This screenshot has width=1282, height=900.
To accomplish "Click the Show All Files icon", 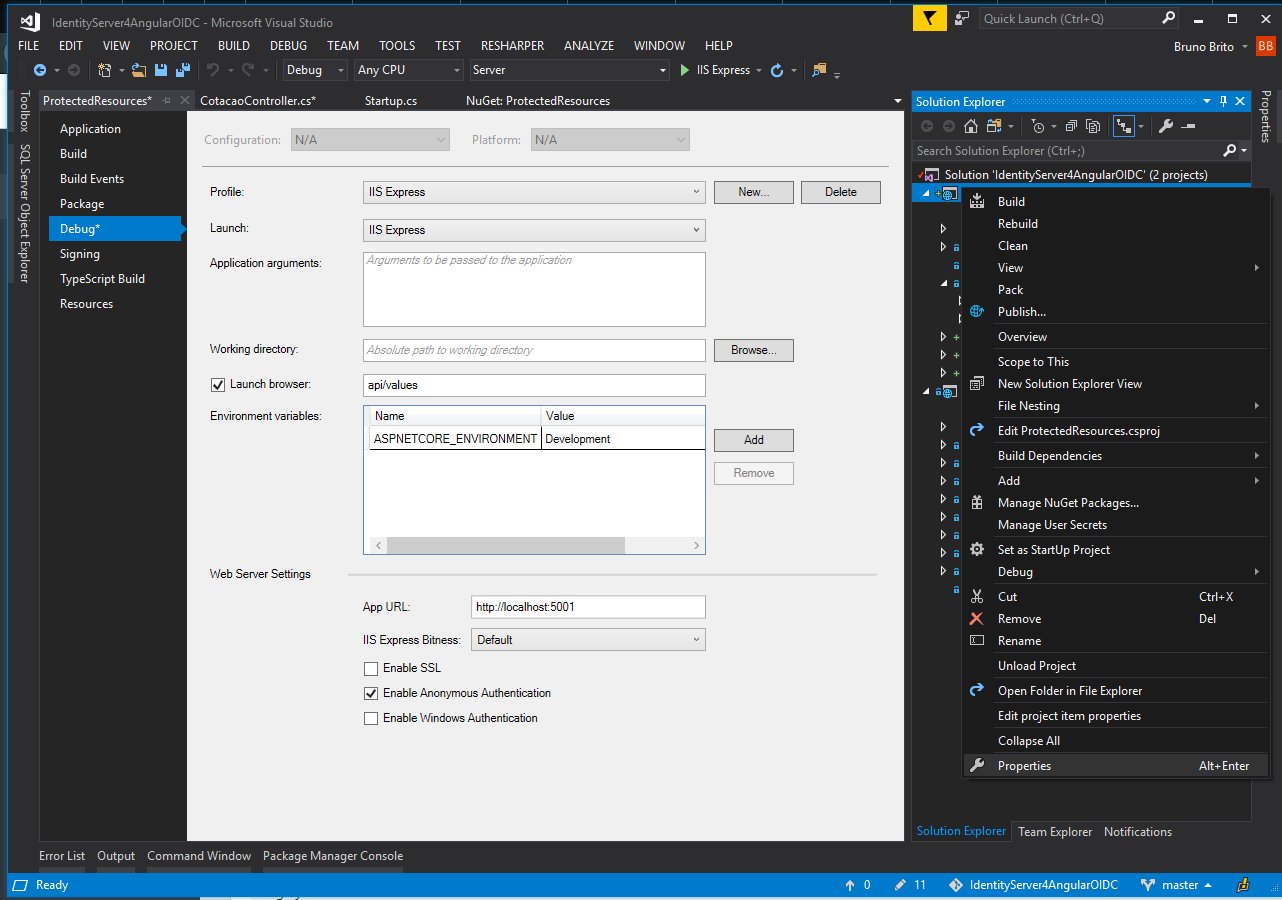I will click(x=1093, y=126).
